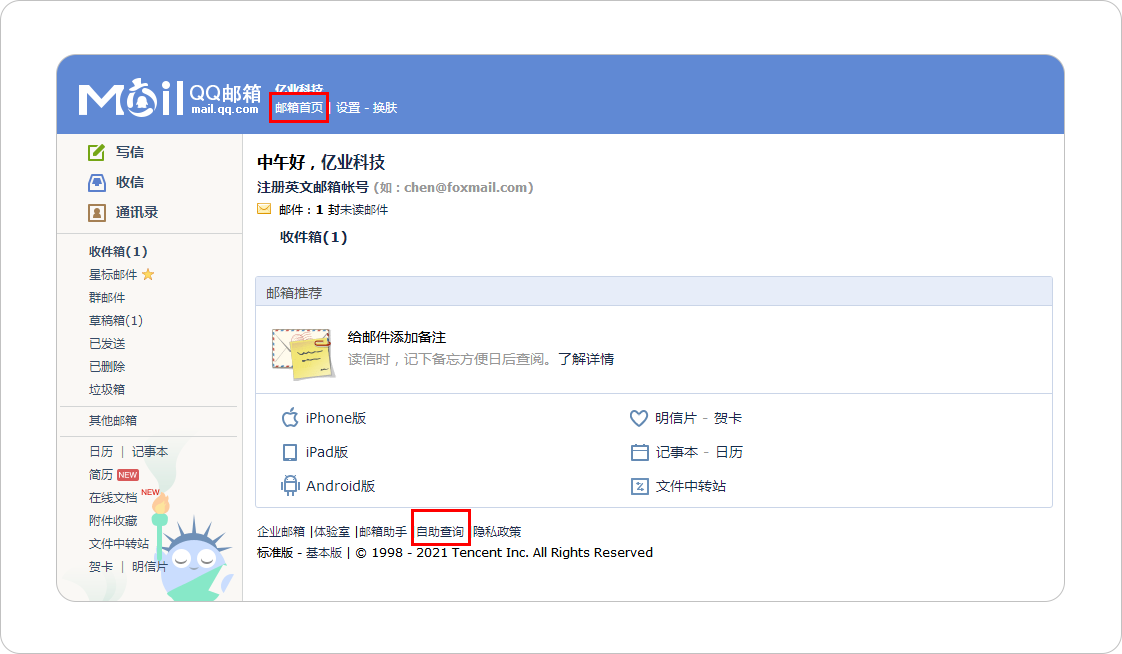
Task: Click 邮箱助手 footer link
Action: [x=383, y=532]
